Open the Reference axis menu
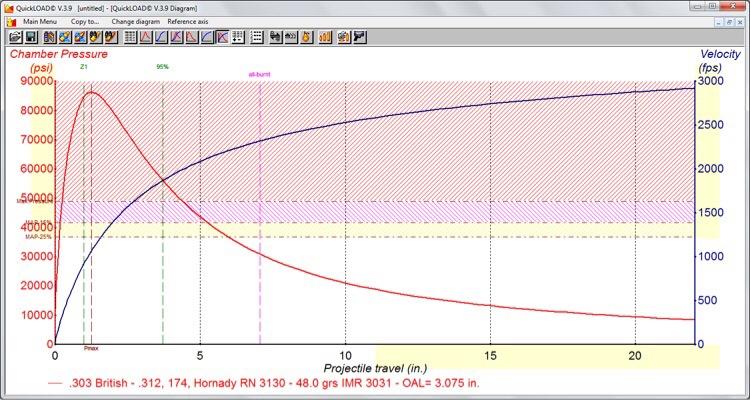 (188, 22)
